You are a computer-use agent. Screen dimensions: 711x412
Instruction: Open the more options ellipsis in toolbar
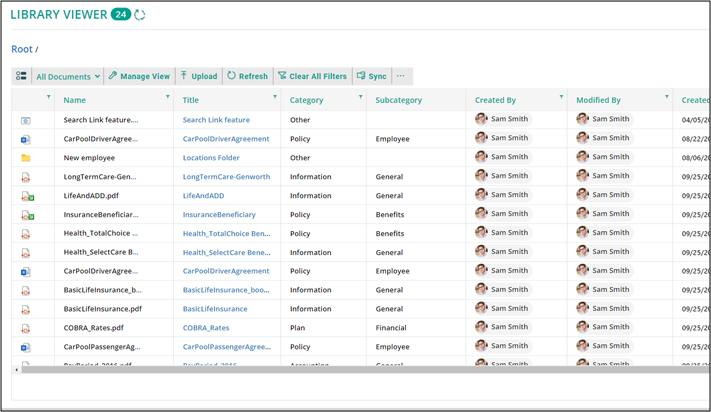pos(400,76)
